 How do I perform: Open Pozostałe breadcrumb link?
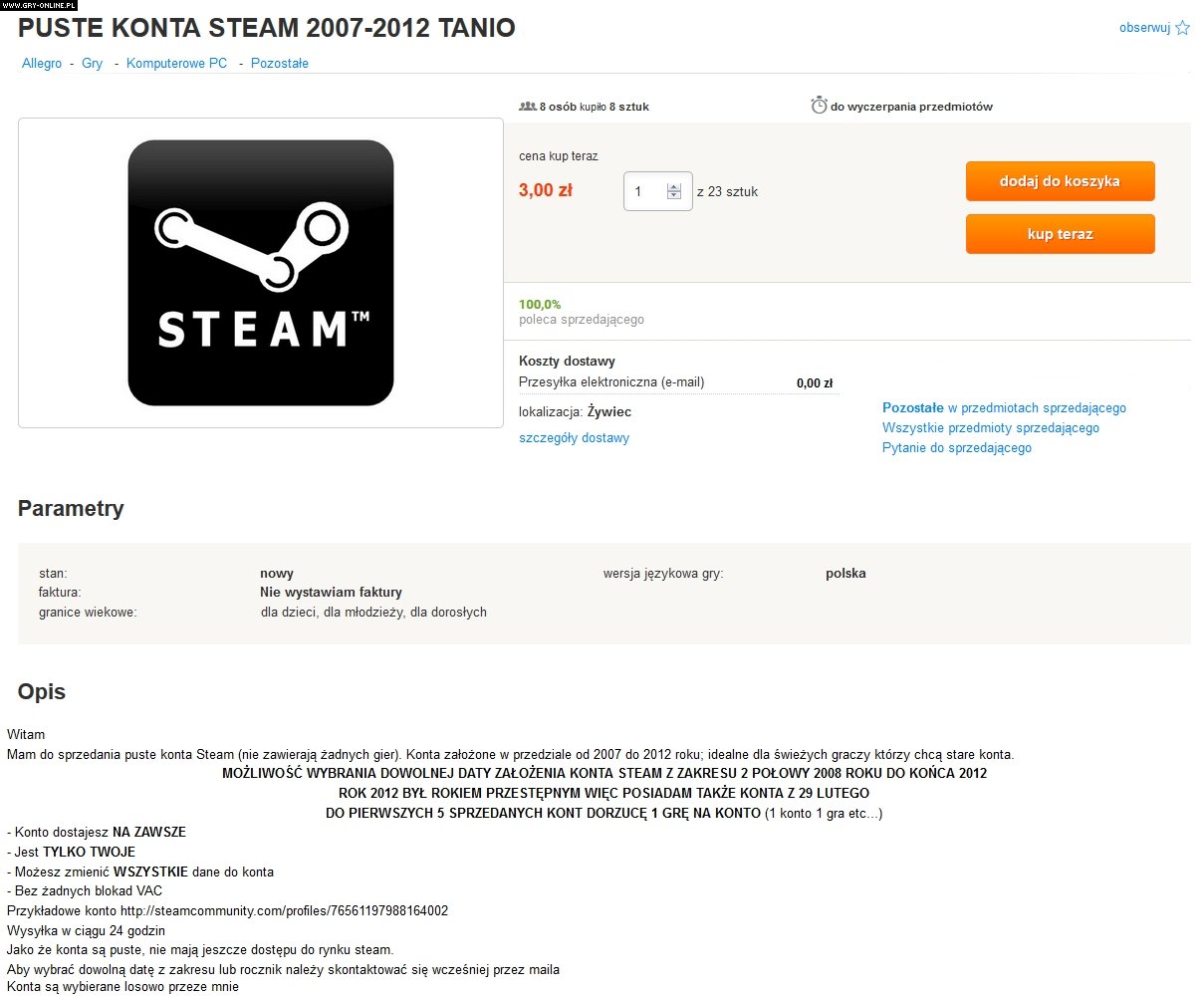coord(280,63)
